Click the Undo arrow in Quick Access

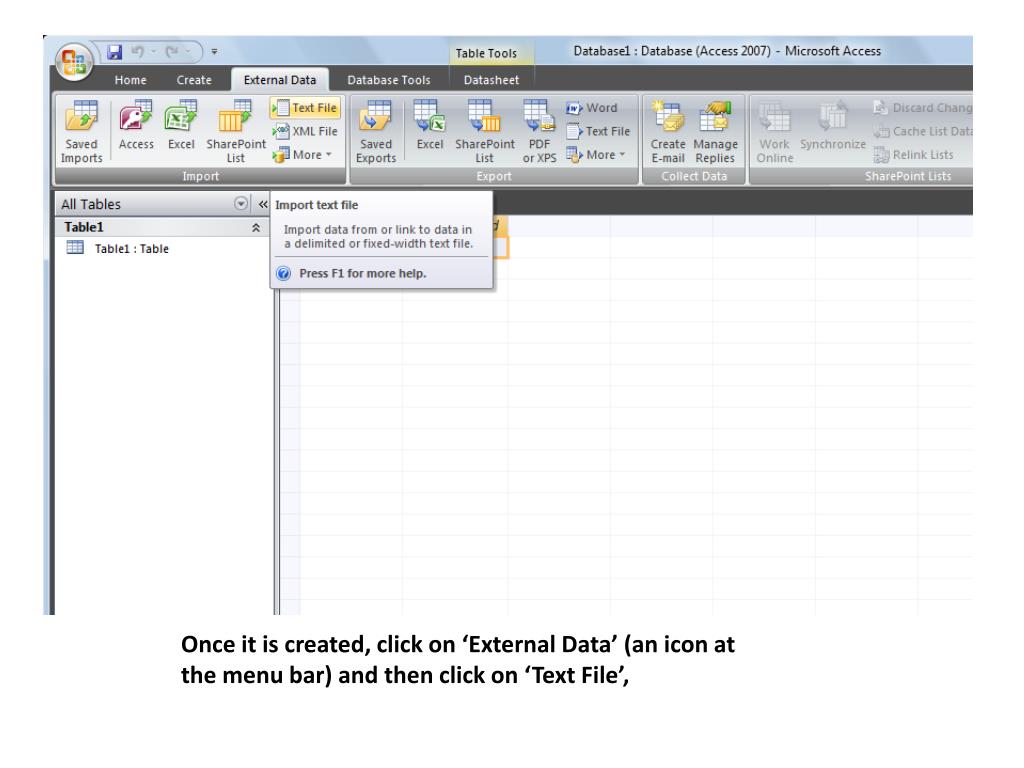point(138,52)
